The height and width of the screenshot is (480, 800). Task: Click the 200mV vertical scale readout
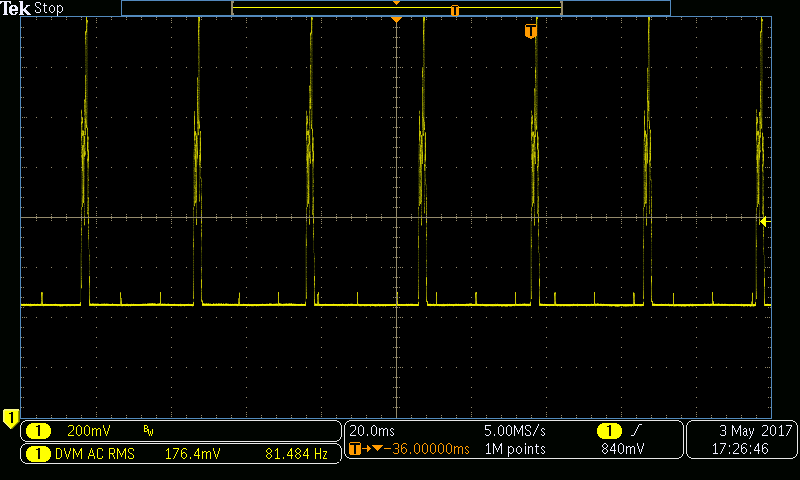[89, 431]
